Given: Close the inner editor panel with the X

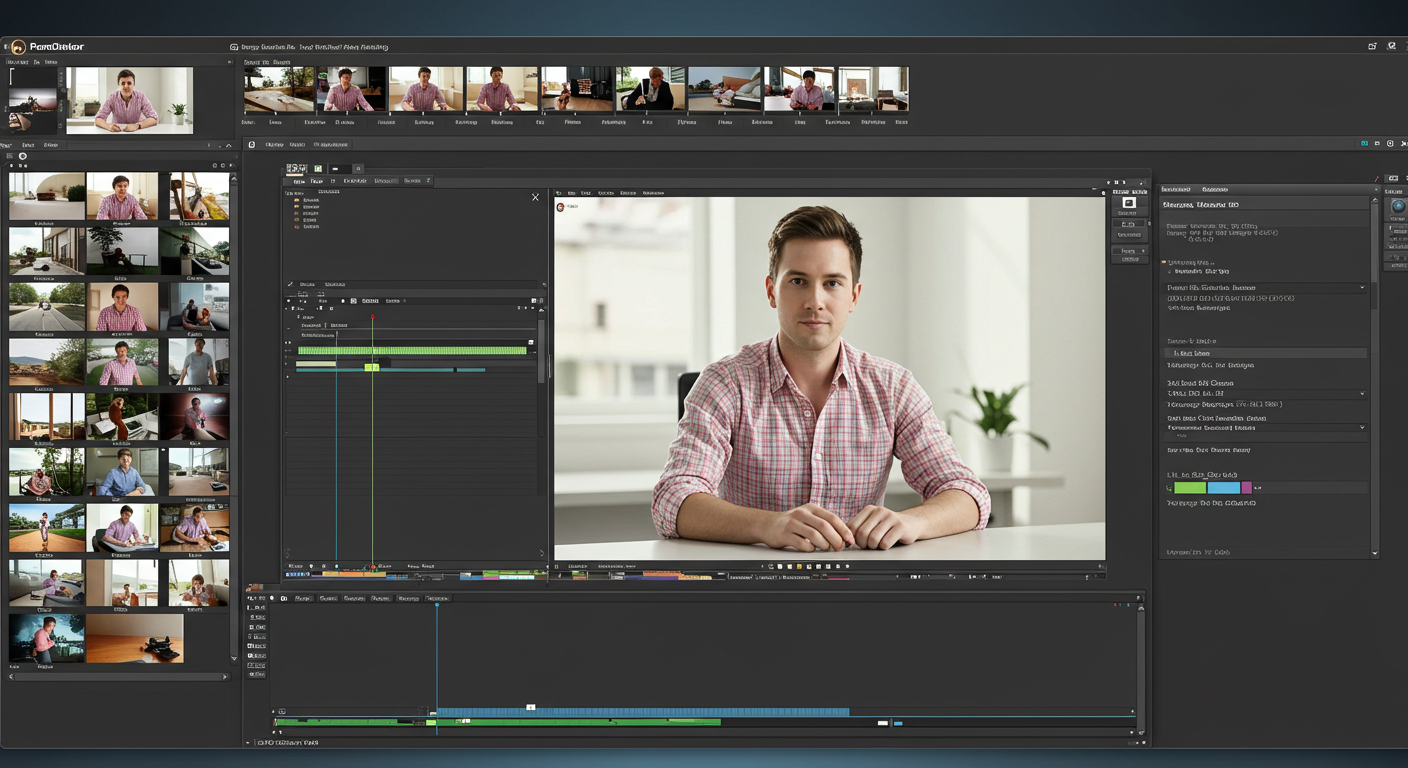Looking at the screenshot, I should click(535, 197).
